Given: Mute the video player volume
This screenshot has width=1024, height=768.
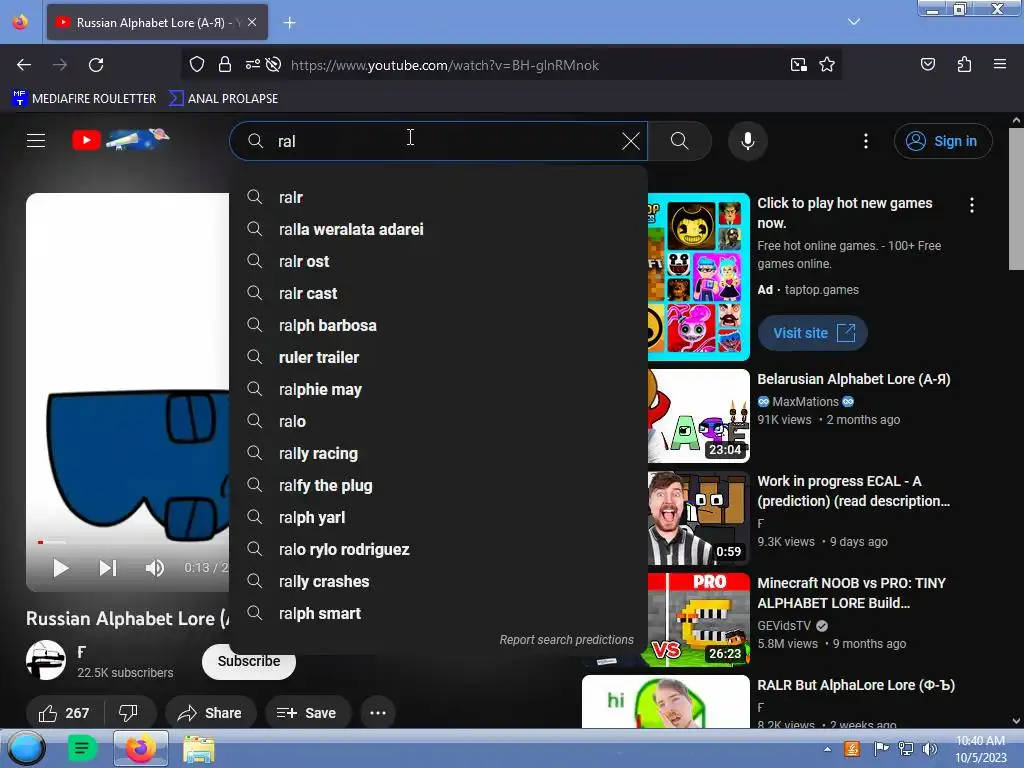Looking at the screenshot, I should pos(155,568).
